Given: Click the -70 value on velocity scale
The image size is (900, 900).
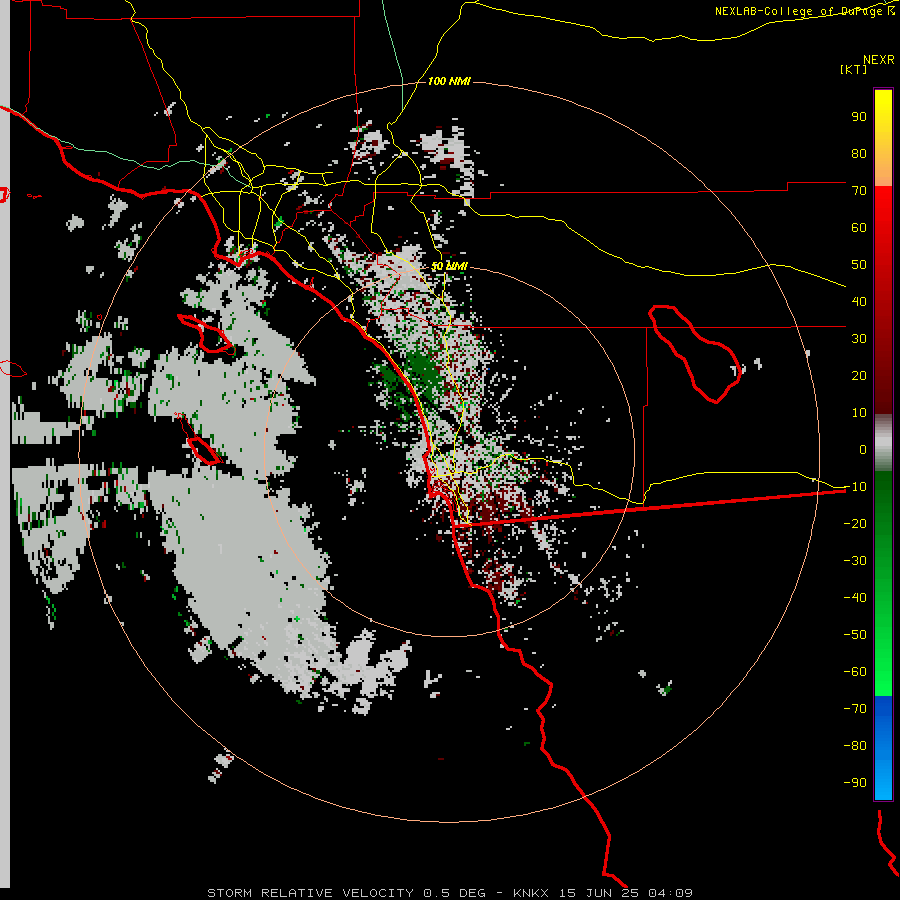Looking at the screenshot, I should [x=855, y=708].
